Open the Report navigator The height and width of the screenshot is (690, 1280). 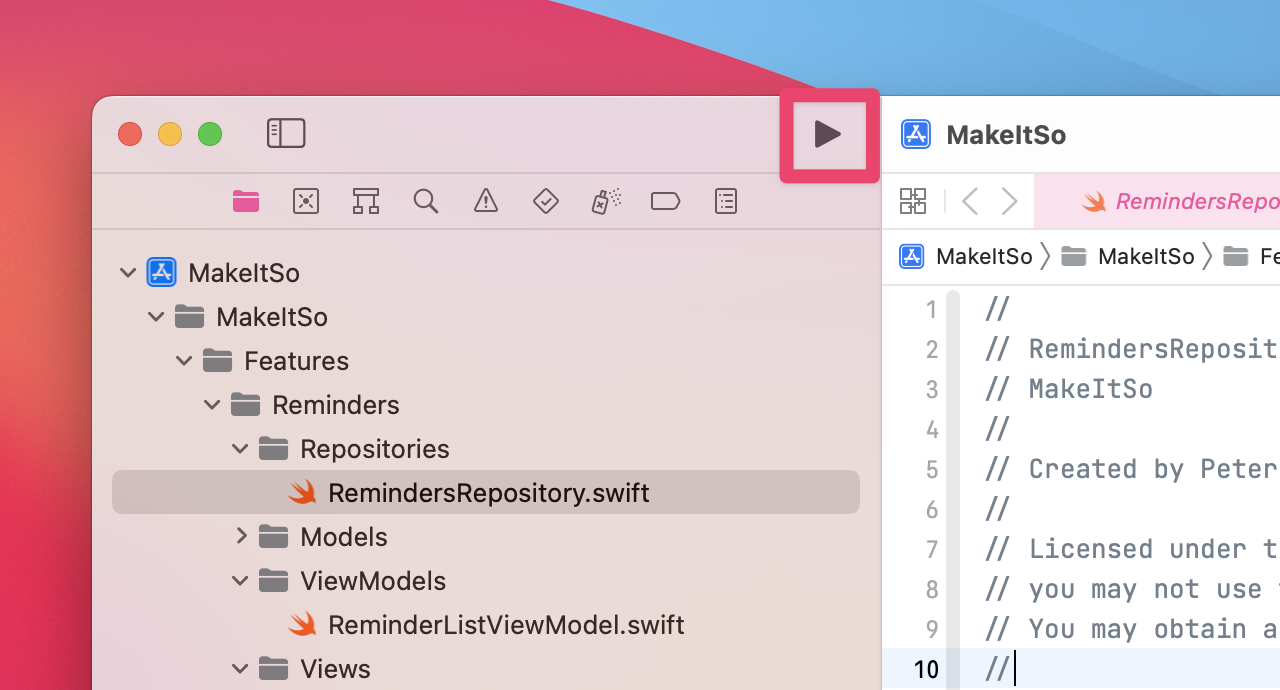726,201
